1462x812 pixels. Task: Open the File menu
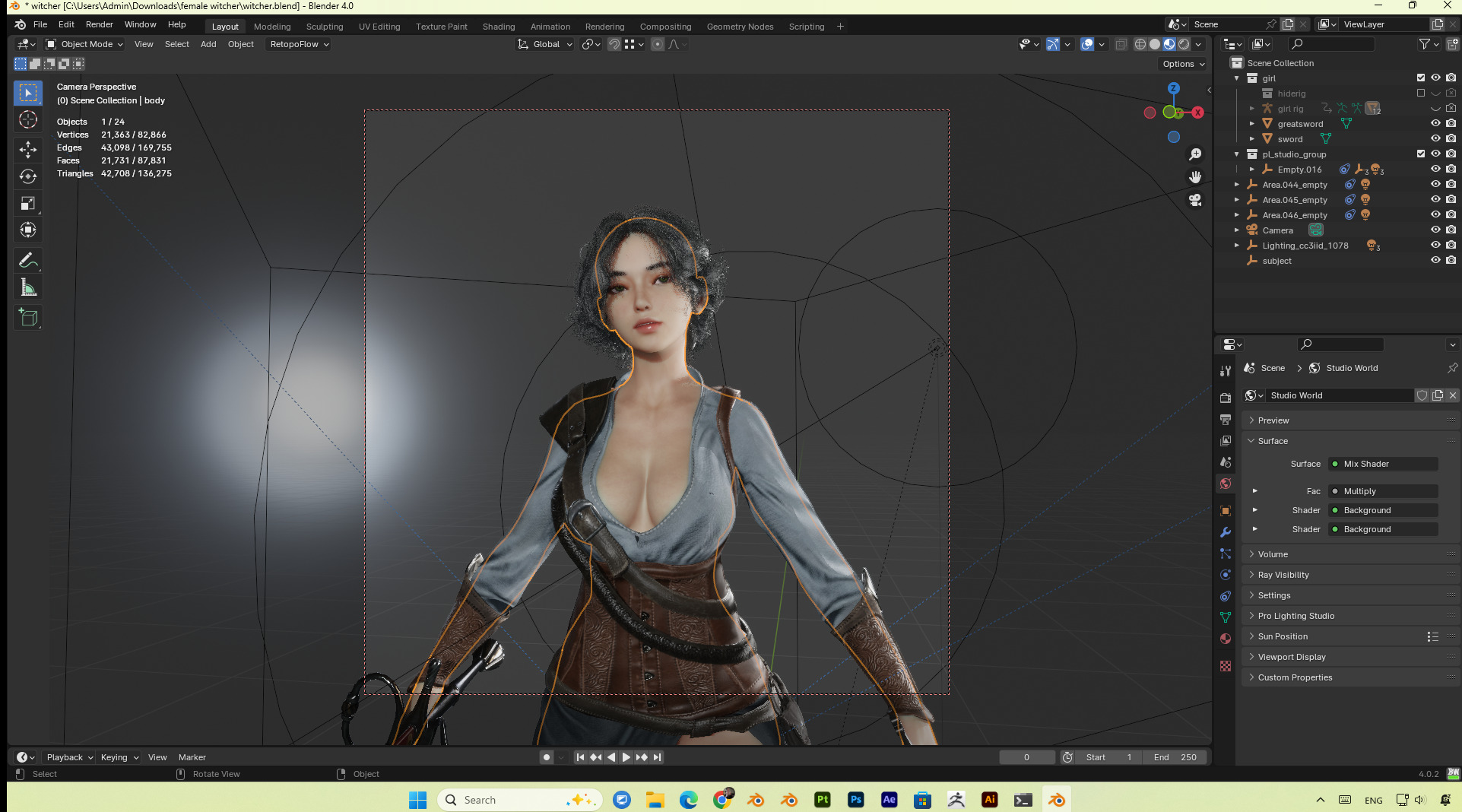tap(40, 25)
